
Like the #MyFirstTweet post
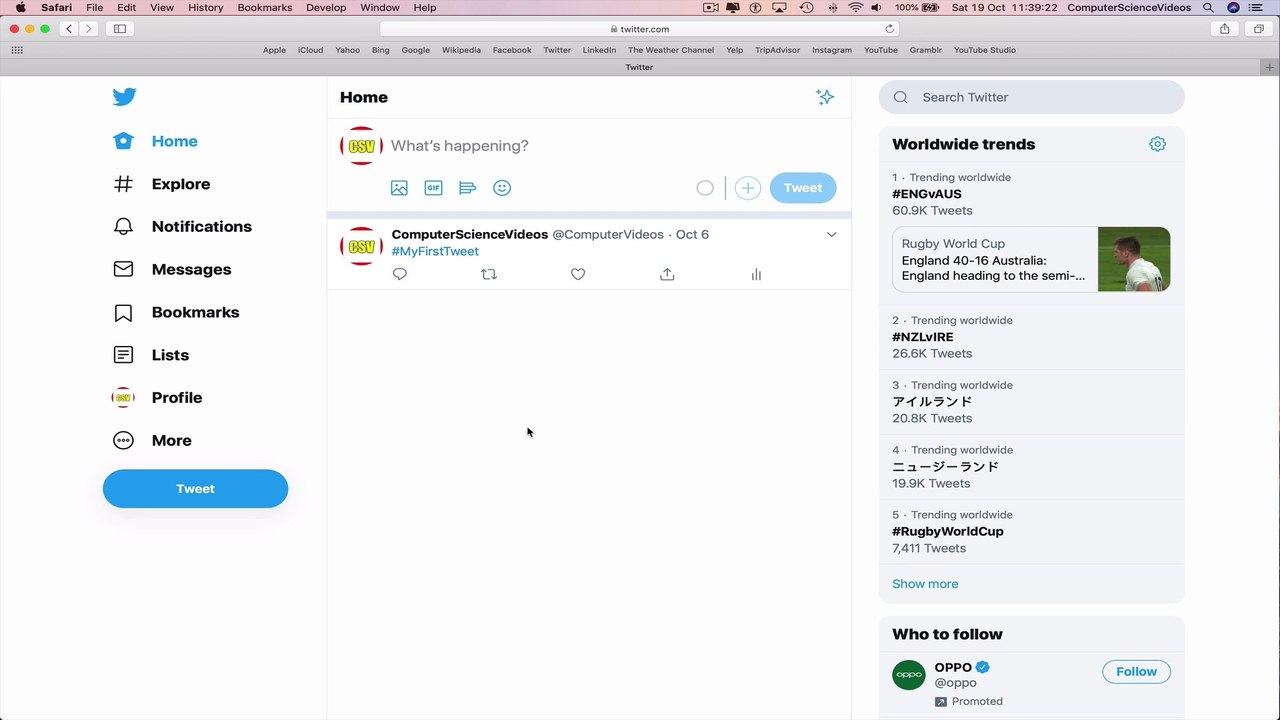[x=578, y=274]
